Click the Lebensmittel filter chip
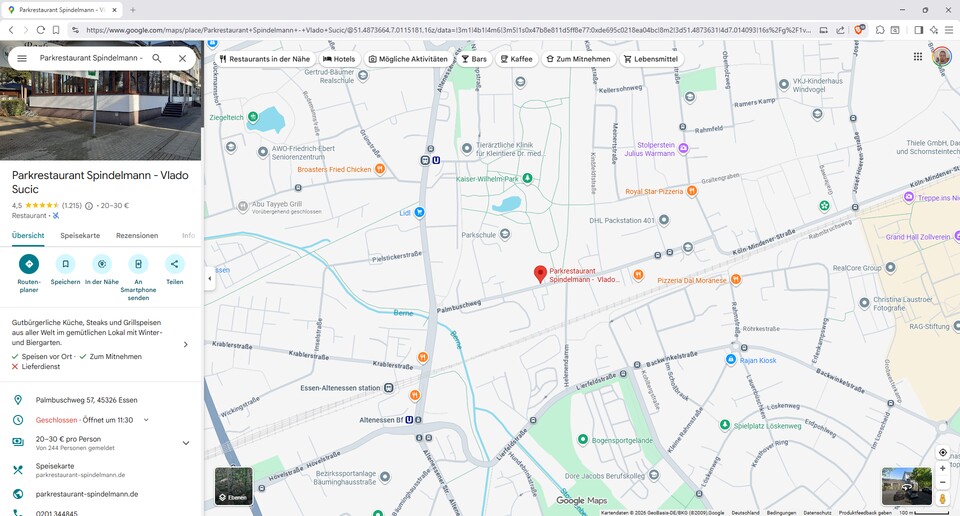The height and width of the screenshot is (516, 960). pos(650,59)
